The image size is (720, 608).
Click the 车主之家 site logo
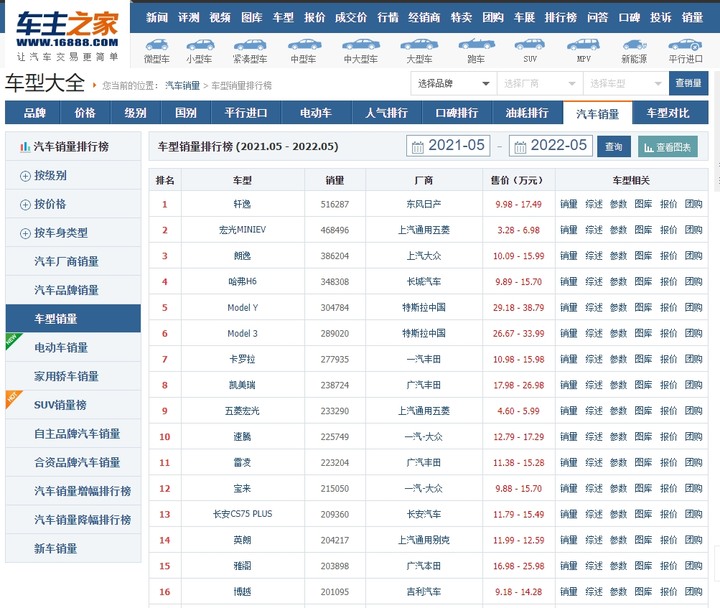tap(67, 36)
